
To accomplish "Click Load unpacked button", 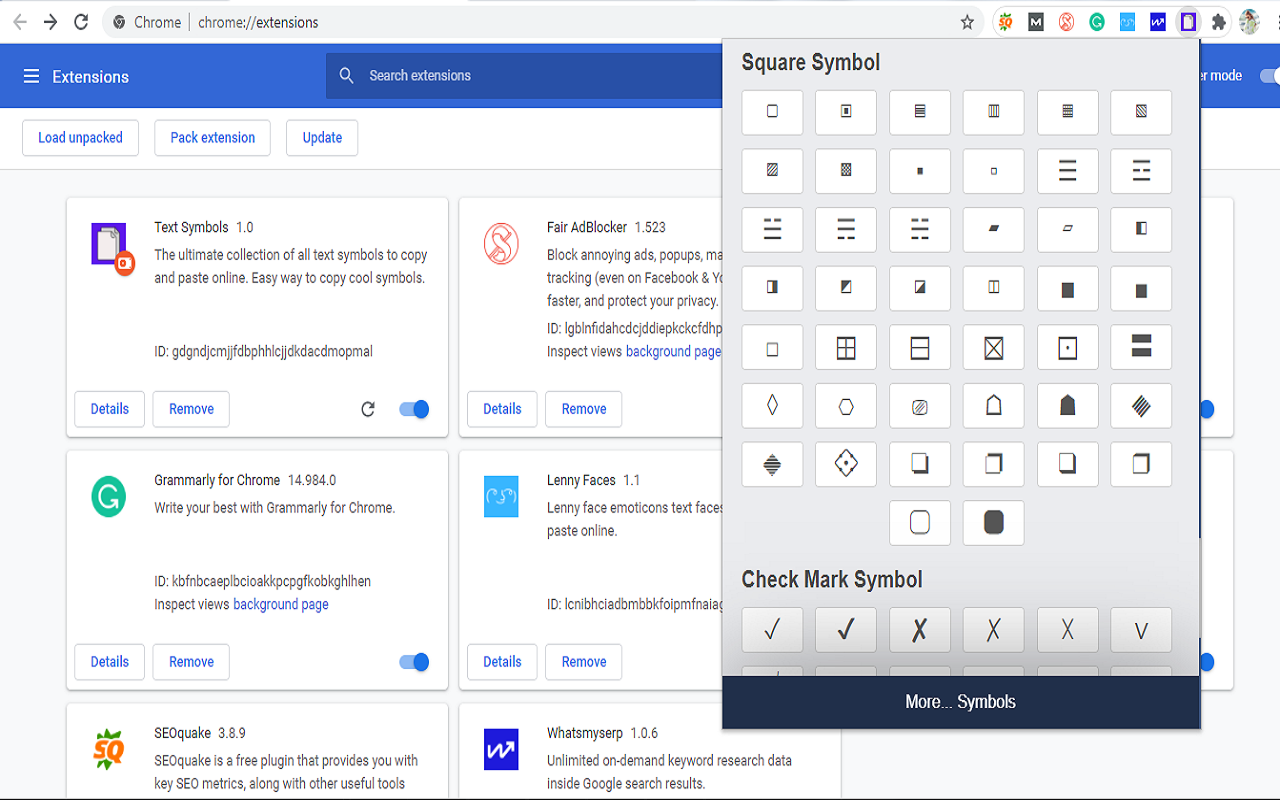I will point(80,138).
